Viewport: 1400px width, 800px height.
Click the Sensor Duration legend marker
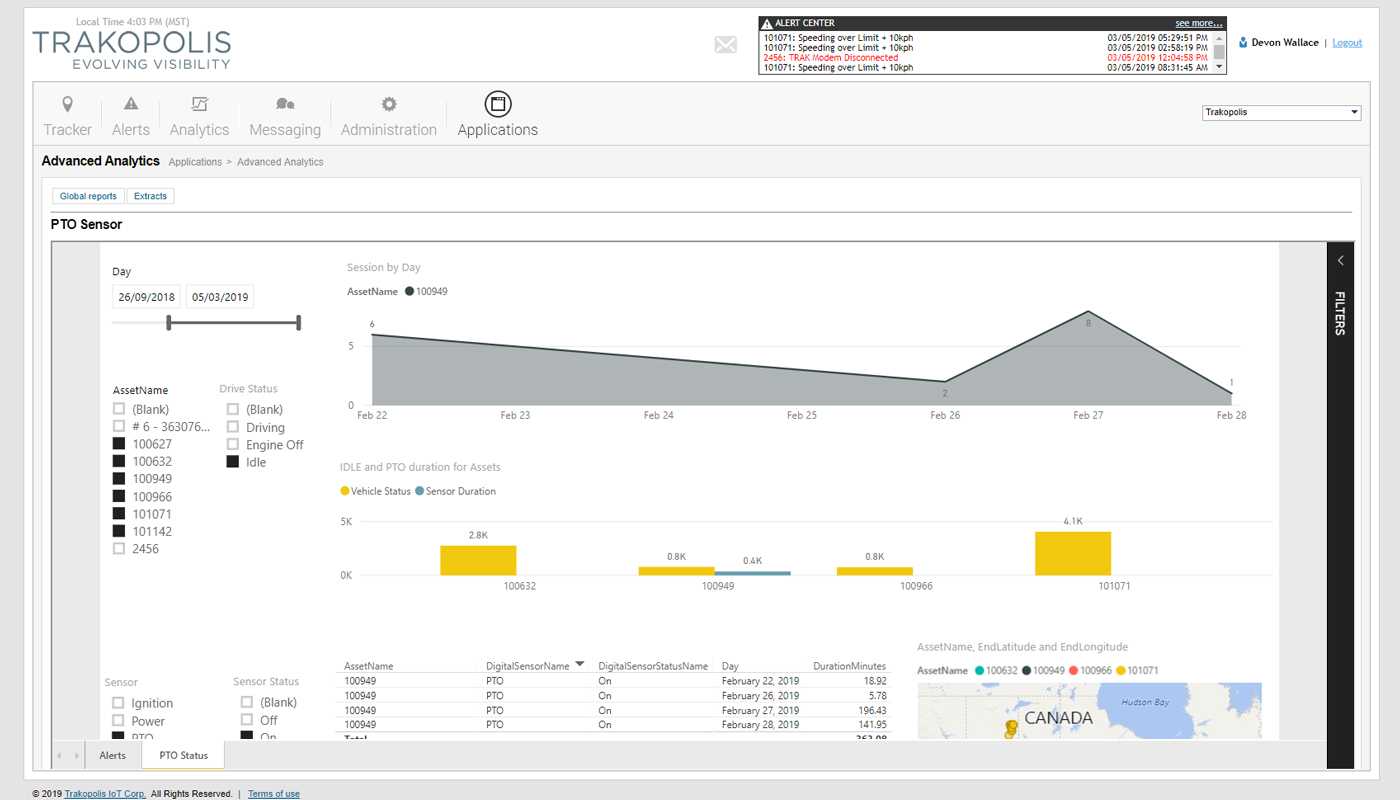pyautogui.click(x=419, y=491)
